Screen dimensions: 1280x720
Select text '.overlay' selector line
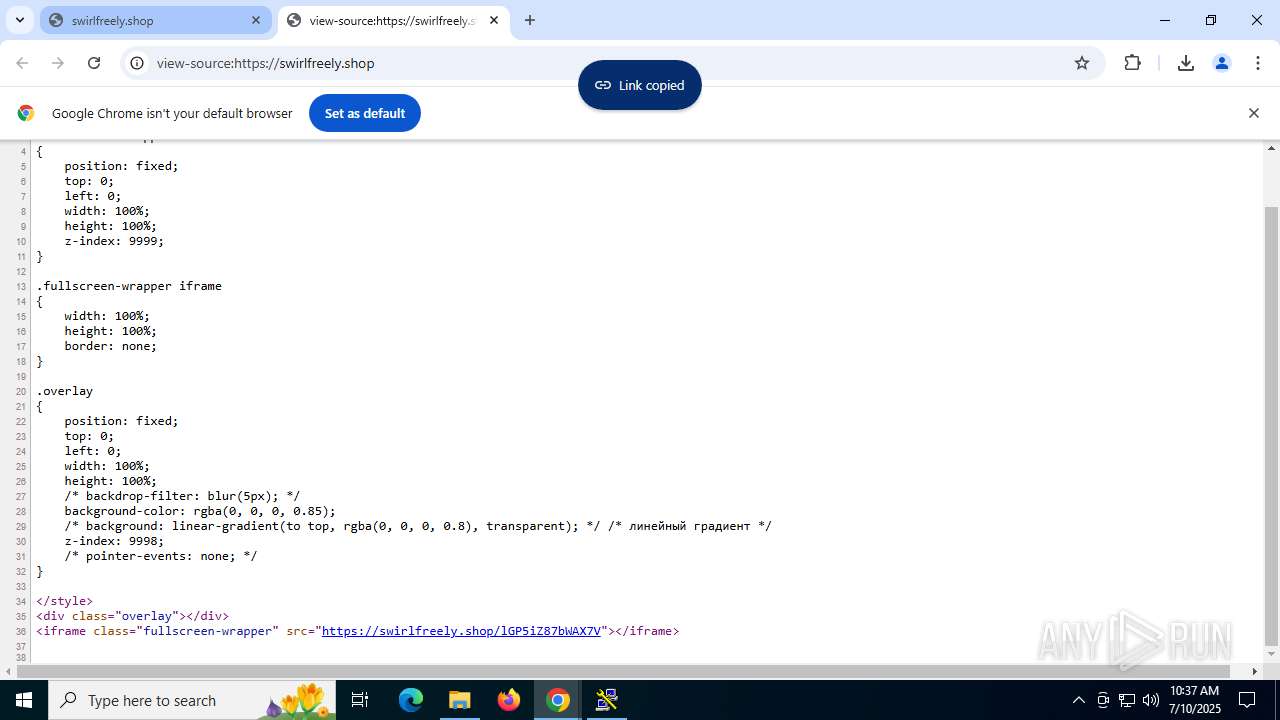[65, 391]
